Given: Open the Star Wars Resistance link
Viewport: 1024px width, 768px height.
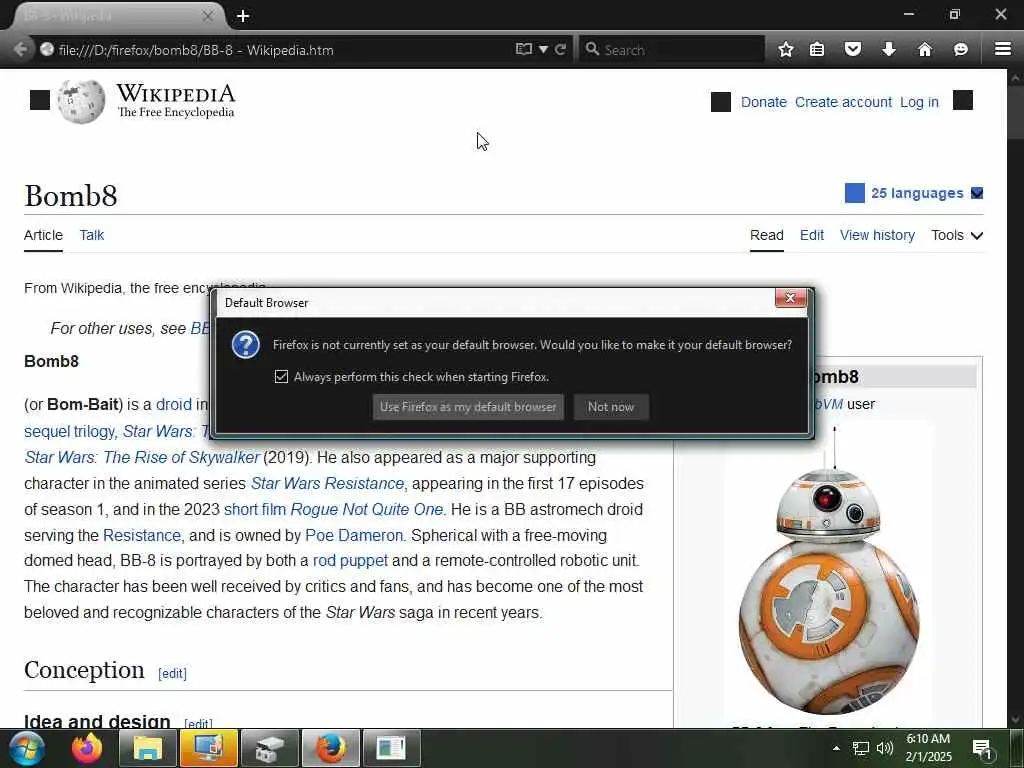Looking at the screenshot, I should pyautogui.click(x=327, y=483).
